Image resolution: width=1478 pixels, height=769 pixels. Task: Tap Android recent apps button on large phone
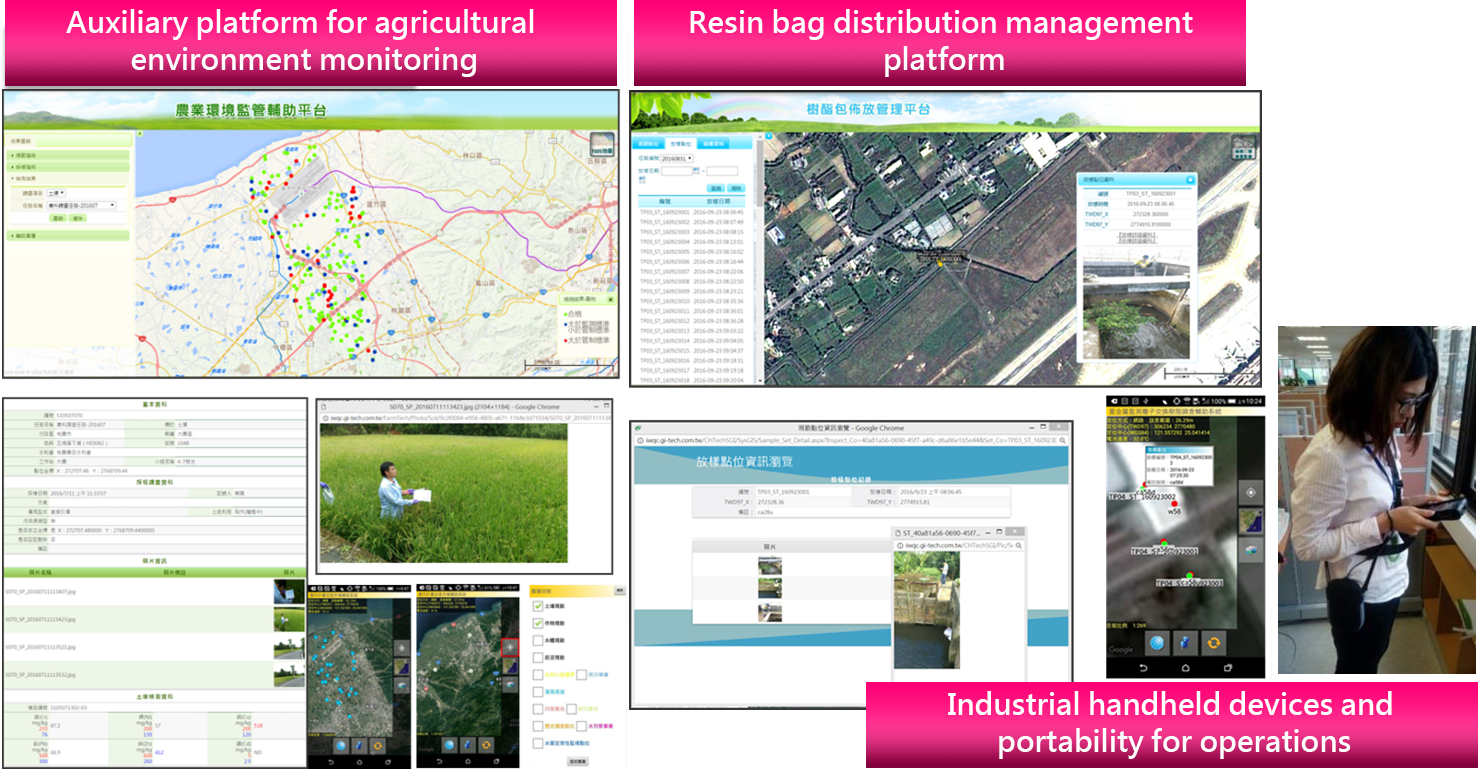tap(1227, 668)
